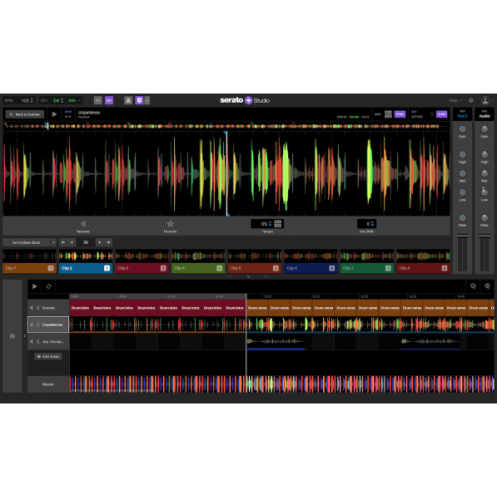Click zoom in magnifier on timeline
The height and width of the screenshot is (497, 497).
pos(487,286)
